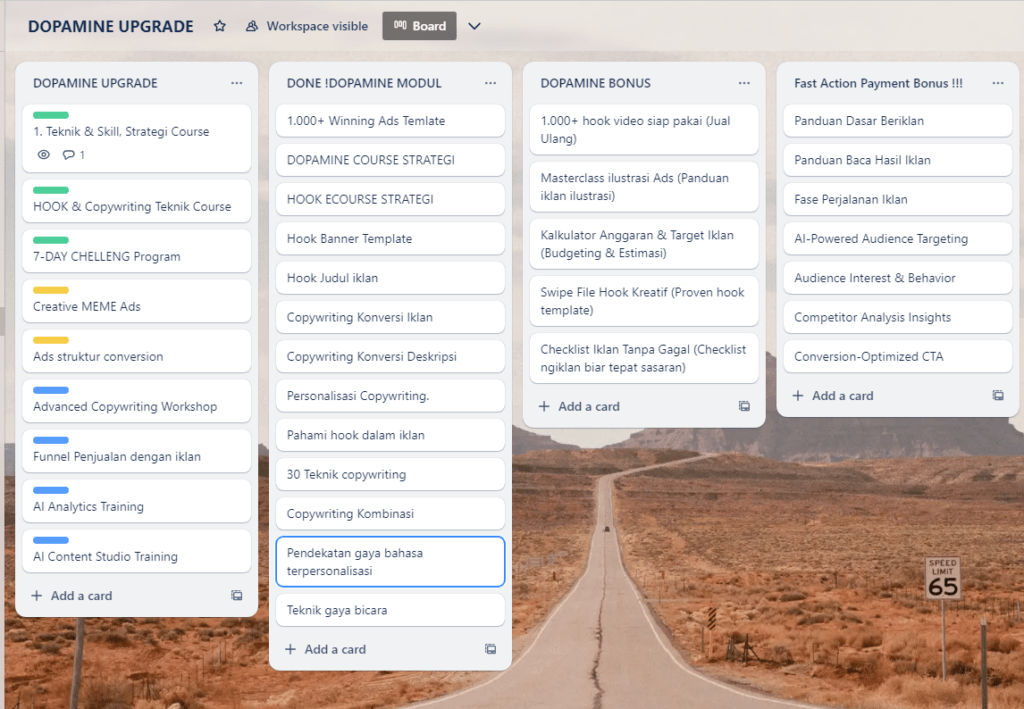Open the Pendekatan gaya bahasa terpersonalisasi card
Image resolution: width=1024 pixels, height=709 pixels.
tap(390, 561)
